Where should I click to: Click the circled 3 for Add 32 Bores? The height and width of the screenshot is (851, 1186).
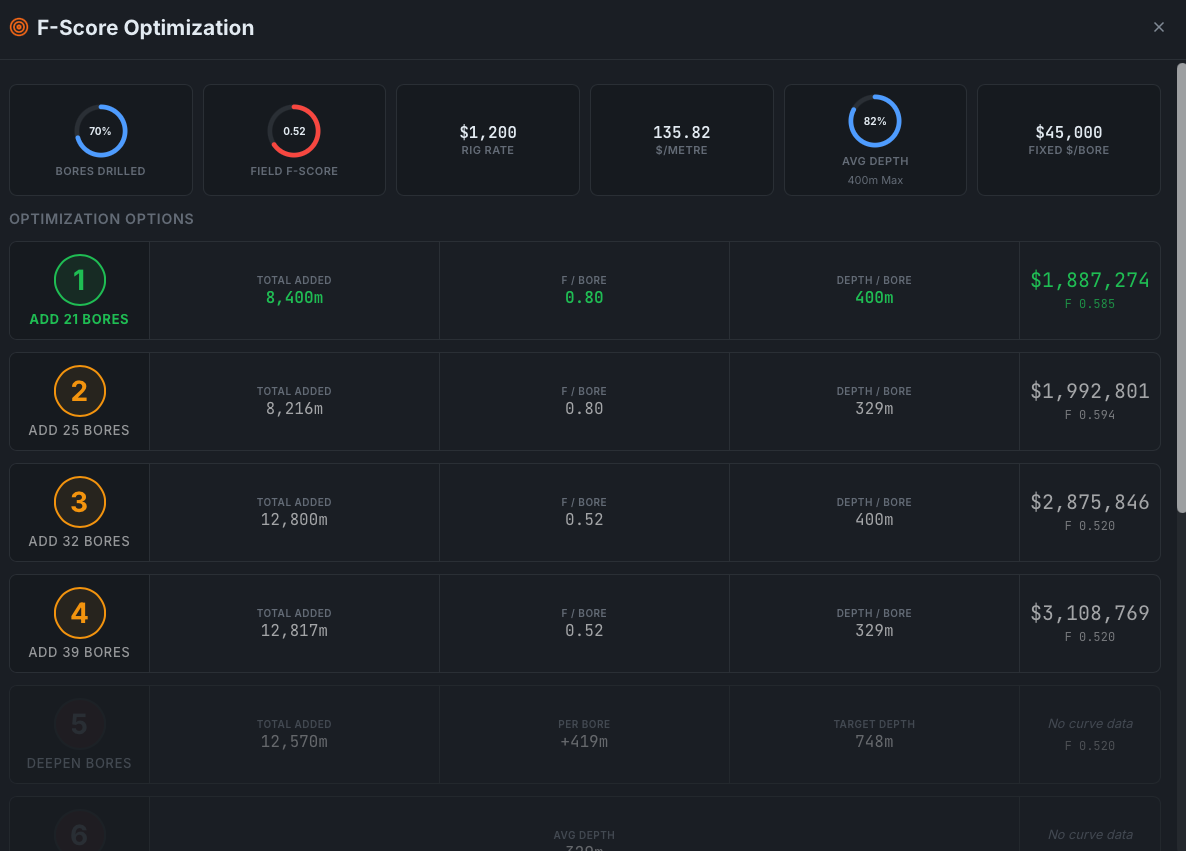click(x=79, y=502)
